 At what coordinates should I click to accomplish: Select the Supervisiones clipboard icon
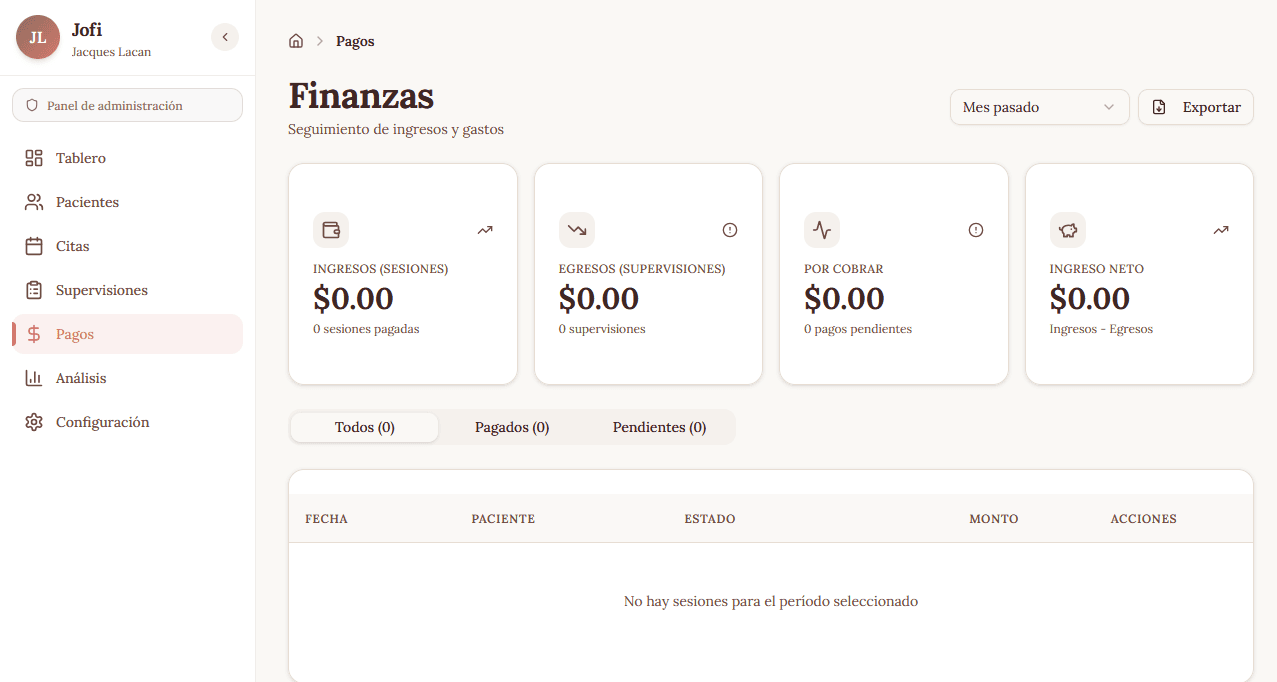(33, 289)
